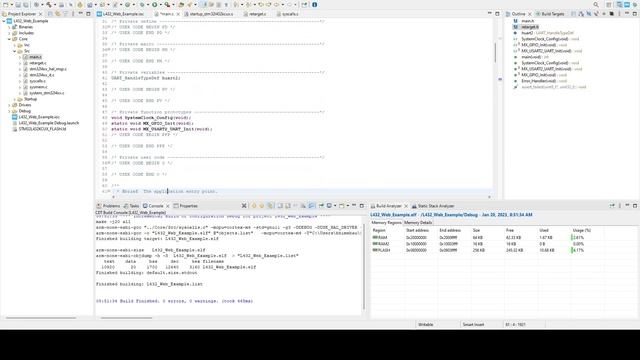The width and height of the screenshot is (640, 360).
Task: Maximize the editor area
Action: coord(497,14)
